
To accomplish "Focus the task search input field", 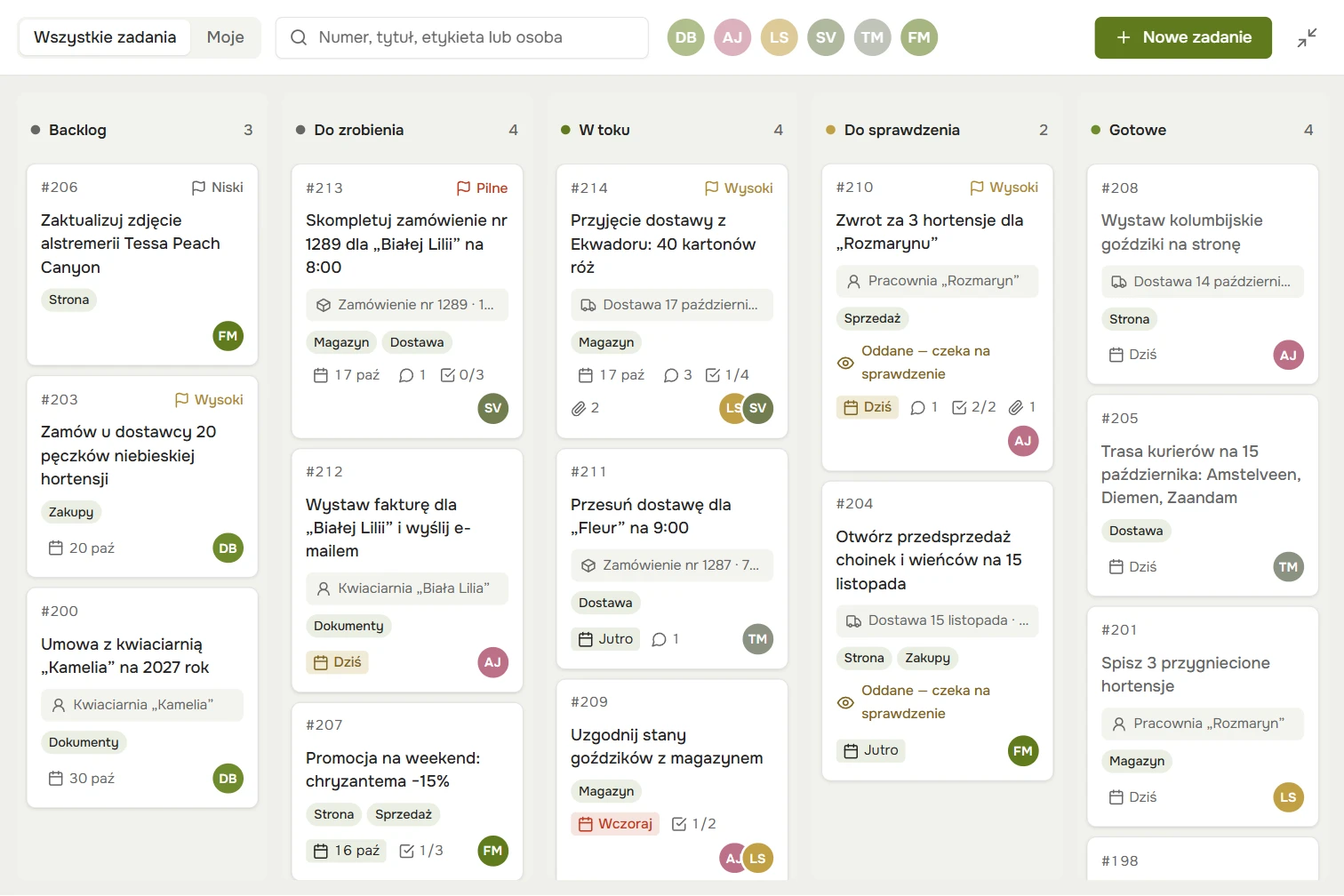I will click(x=462, y=37).
